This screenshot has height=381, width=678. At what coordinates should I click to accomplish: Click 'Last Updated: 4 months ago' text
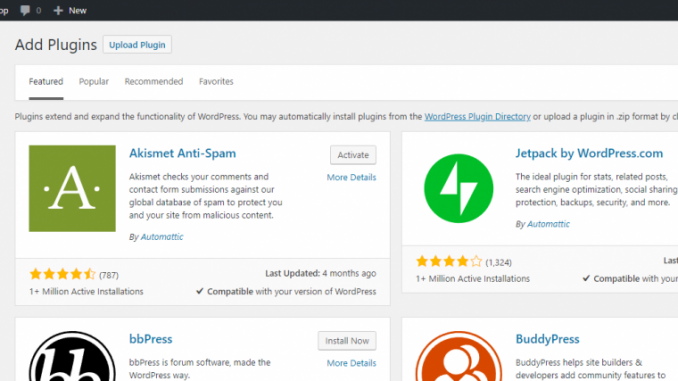pyautogui.click(x=320, y=273)
